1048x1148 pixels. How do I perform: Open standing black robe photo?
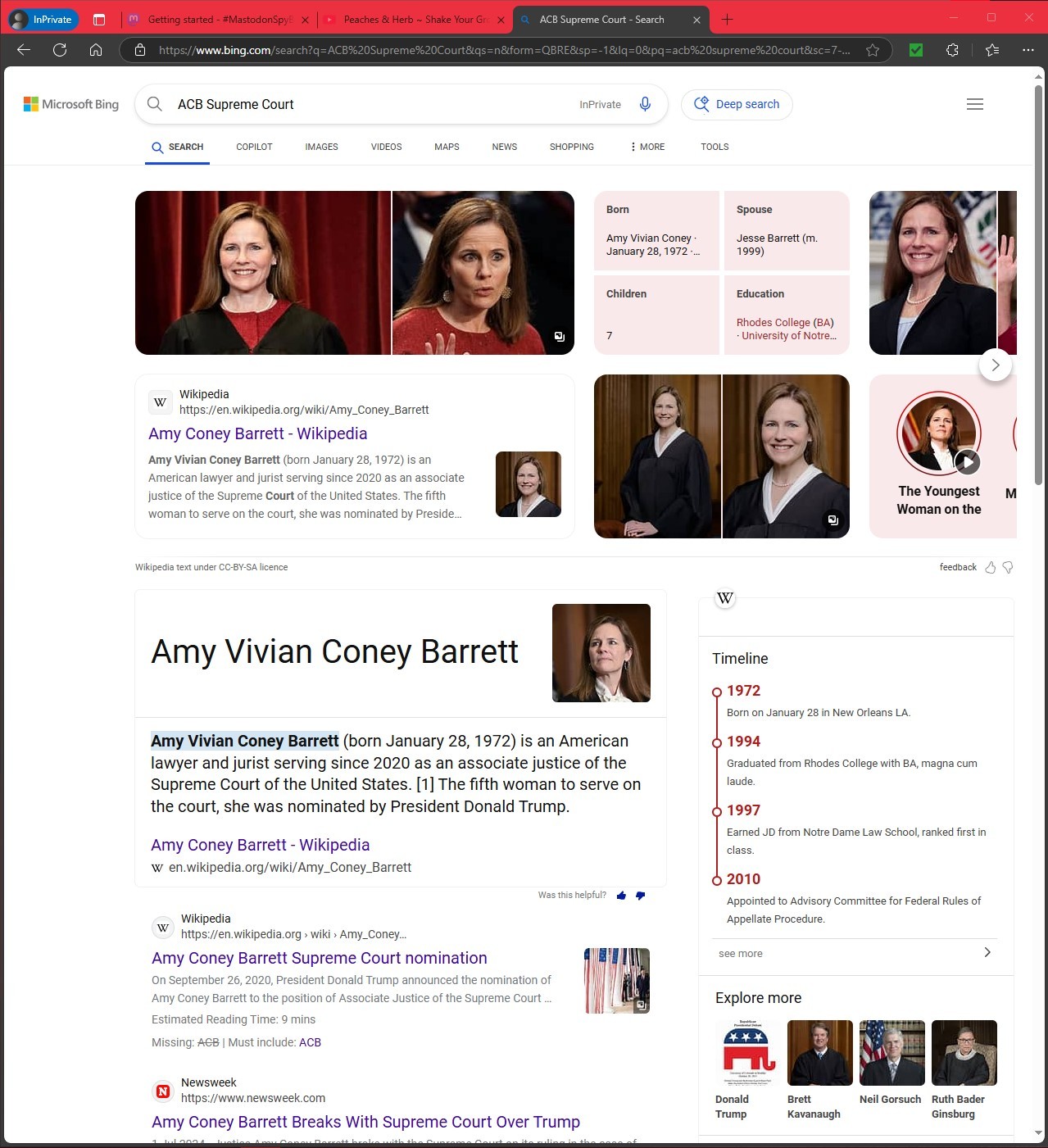[657, 456]
